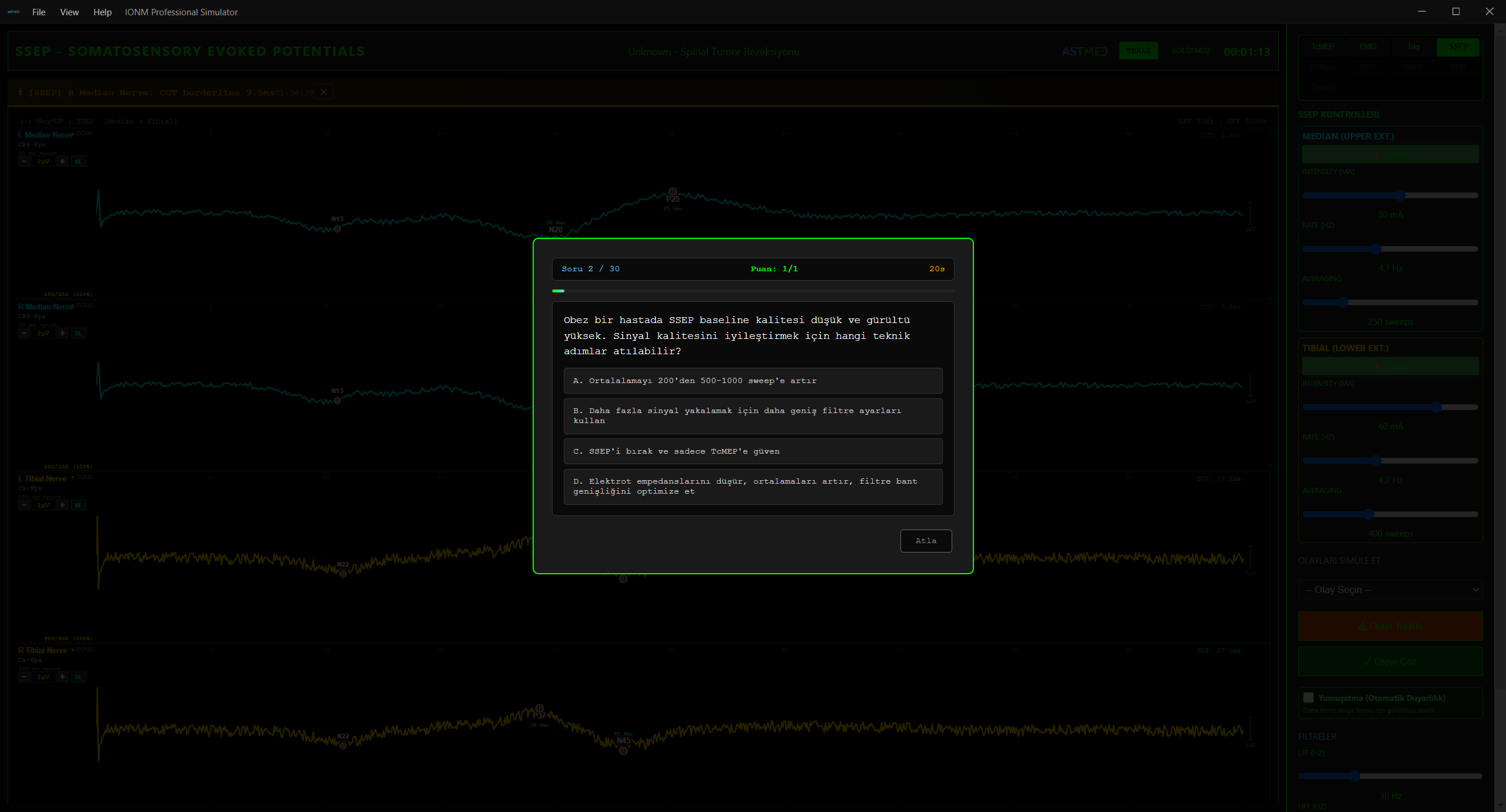Click the app logo icon in title bar
This screenshot has height=812, width=1506.
[x=13, y=12]
